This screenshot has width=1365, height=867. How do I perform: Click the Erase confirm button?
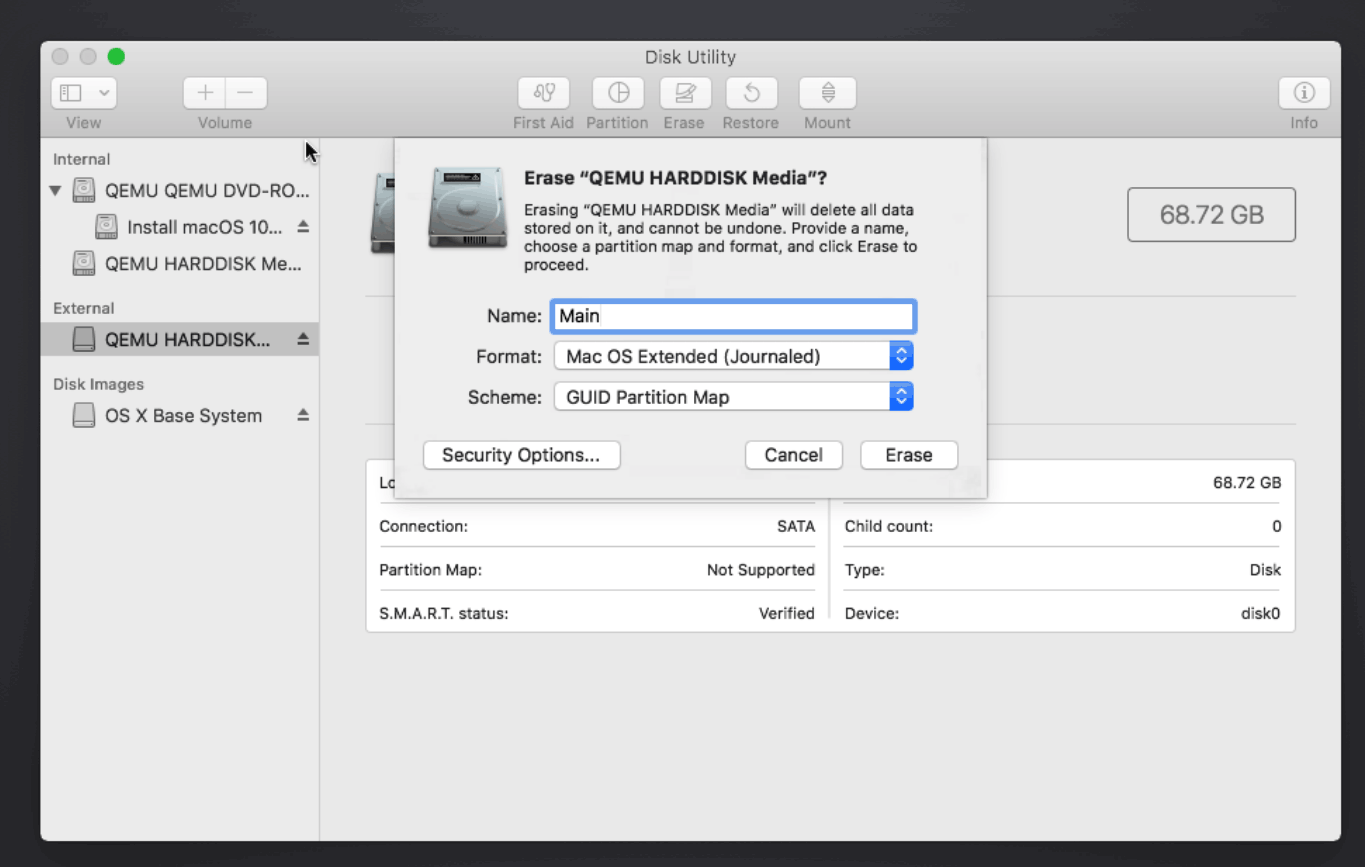pyautogui.click(x=909, y=455)
